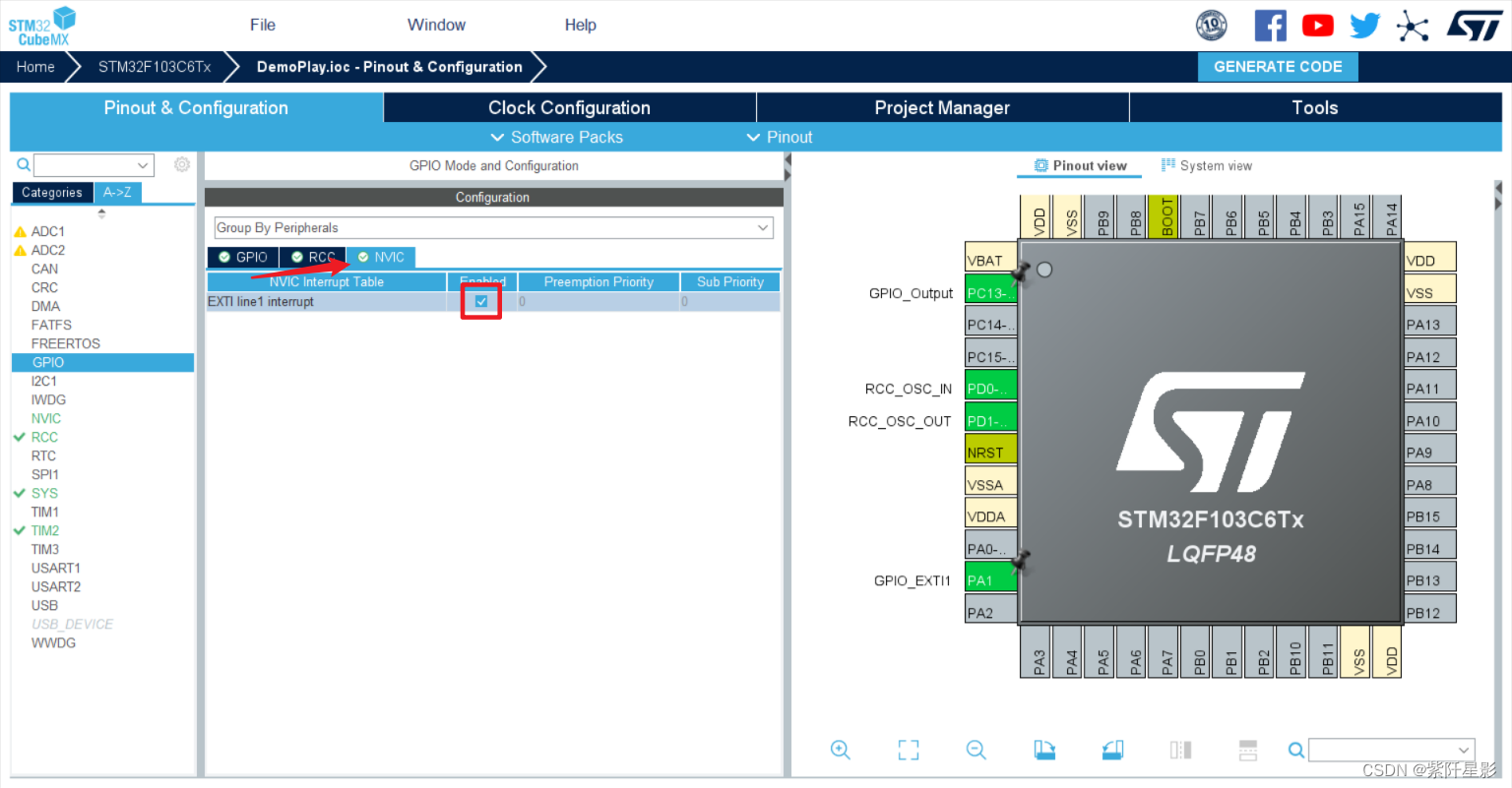This screenshot has height=788, width=1512.
Task: Disable the EXTI line1 interrupt checkbox
Action: click(x=480, y=301)
